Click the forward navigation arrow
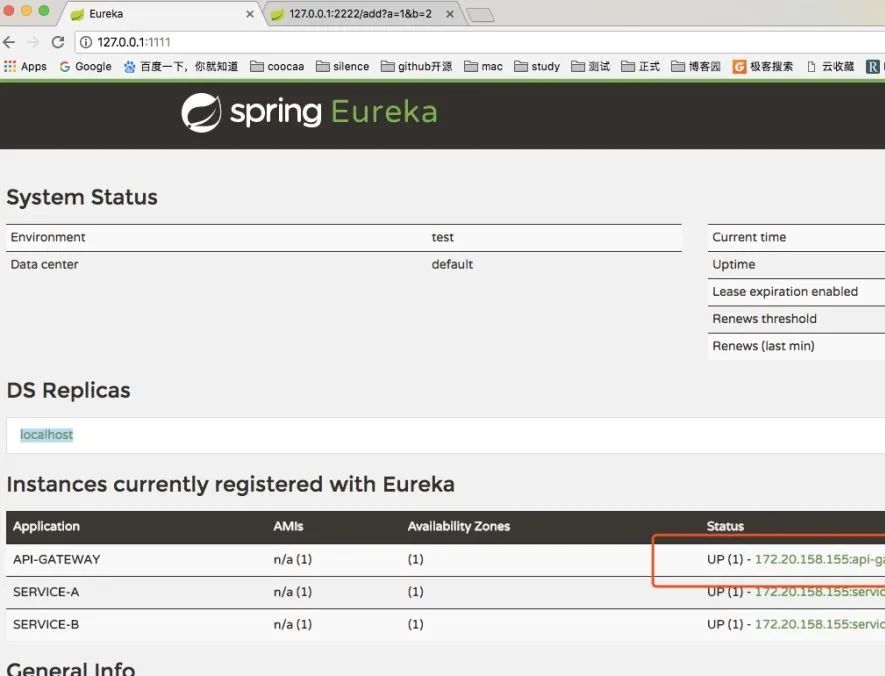Screen dimensions: 885x676 (x=33, y=42)
